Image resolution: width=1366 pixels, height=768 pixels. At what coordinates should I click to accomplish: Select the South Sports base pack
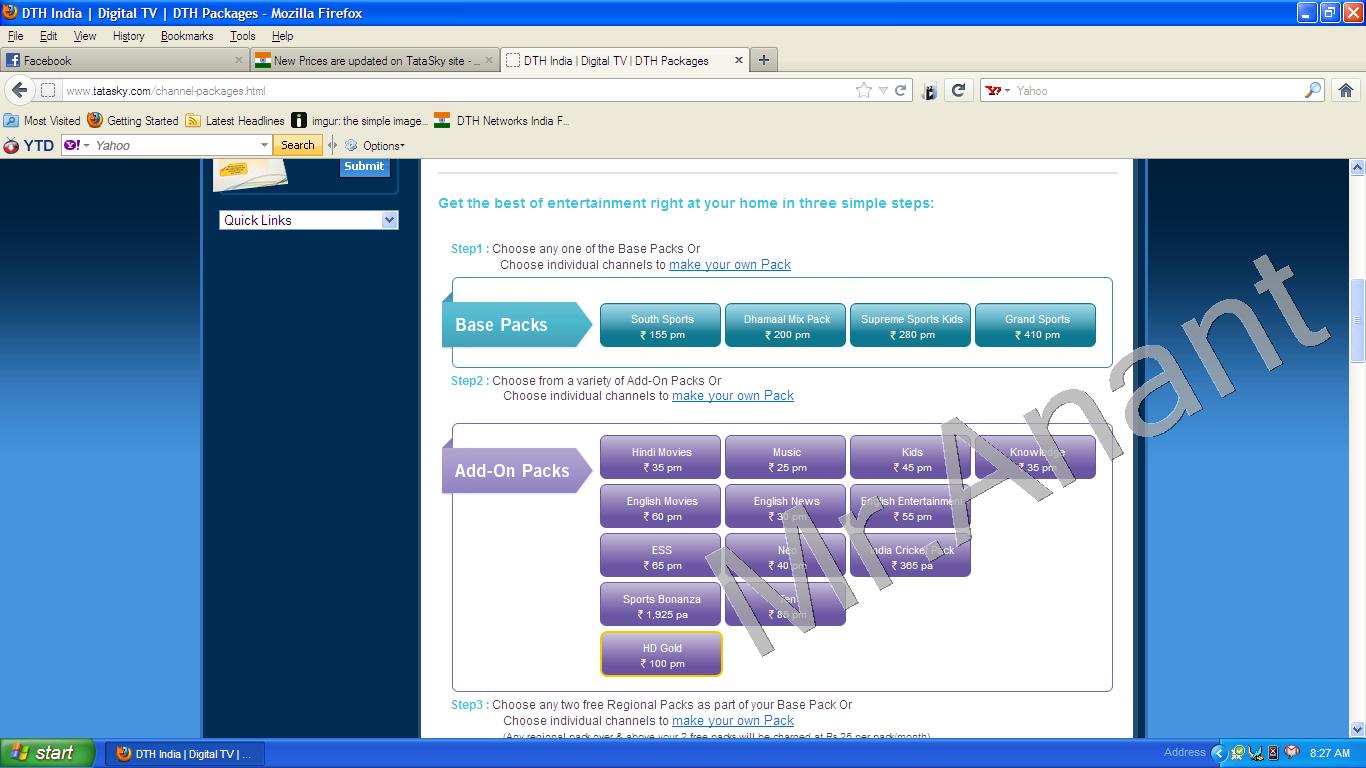coord(660,326)
